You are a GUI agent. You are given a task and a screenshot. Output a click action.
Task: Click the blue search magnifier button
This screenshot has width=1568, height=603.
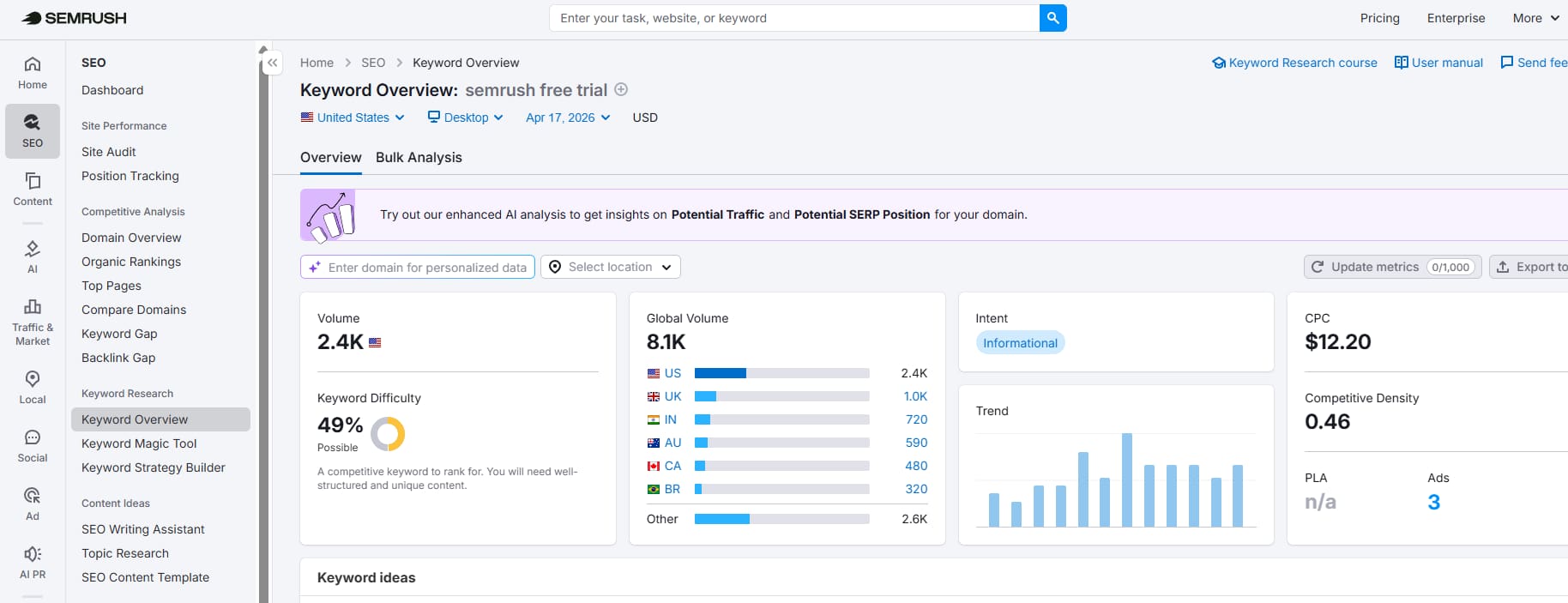point(1052,18)
